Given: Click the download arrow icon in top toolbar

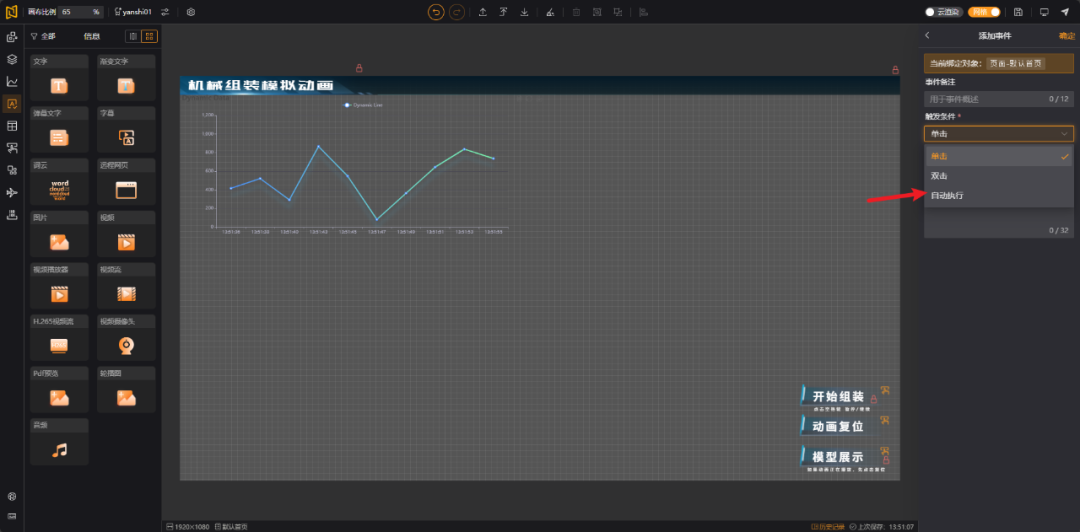Looking at the screenshot, I should pos(525,12).
